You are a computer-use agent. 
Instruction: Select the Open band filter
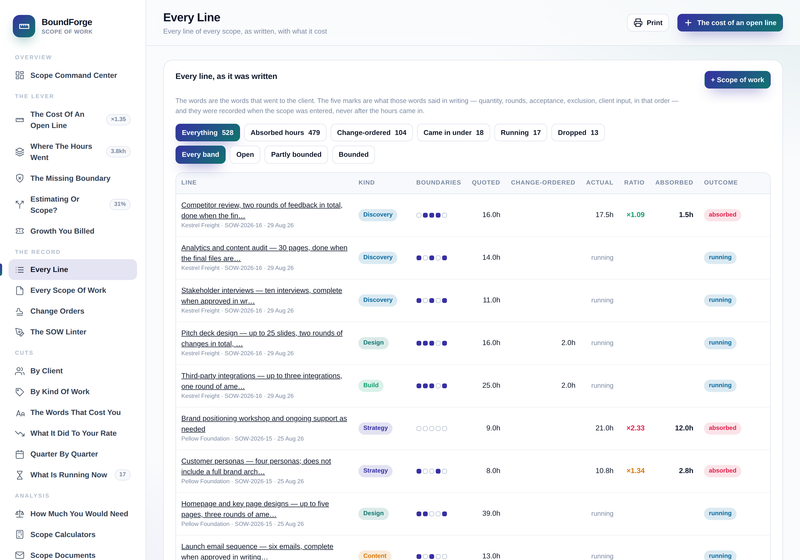[x=245, y=155]
